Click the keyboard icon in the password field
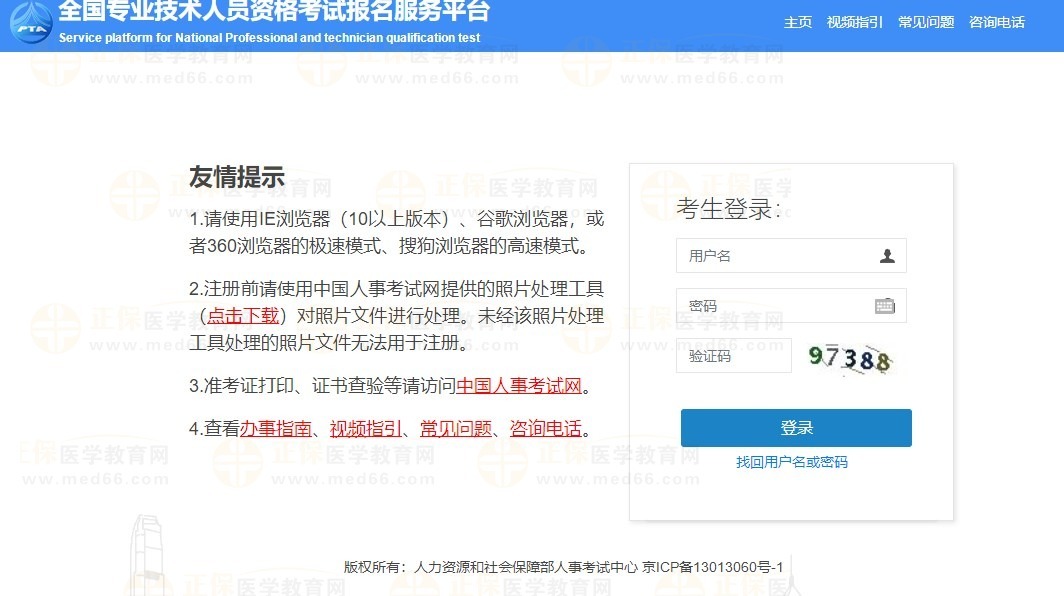This screenshot has height=596, width=1064. (x=886, y=305)
